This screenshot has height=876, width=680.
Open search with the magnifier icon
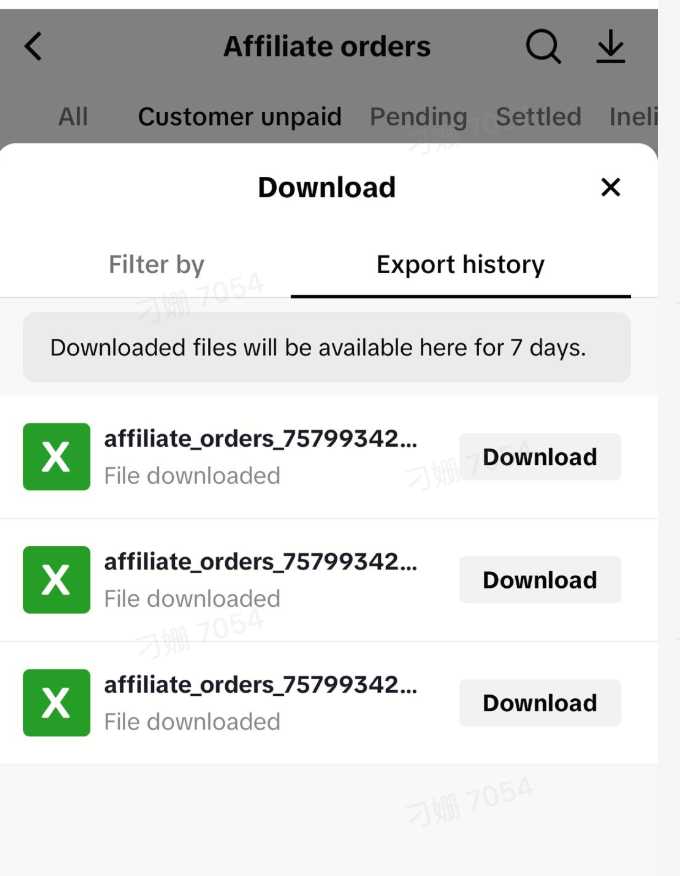click(543, 46)
